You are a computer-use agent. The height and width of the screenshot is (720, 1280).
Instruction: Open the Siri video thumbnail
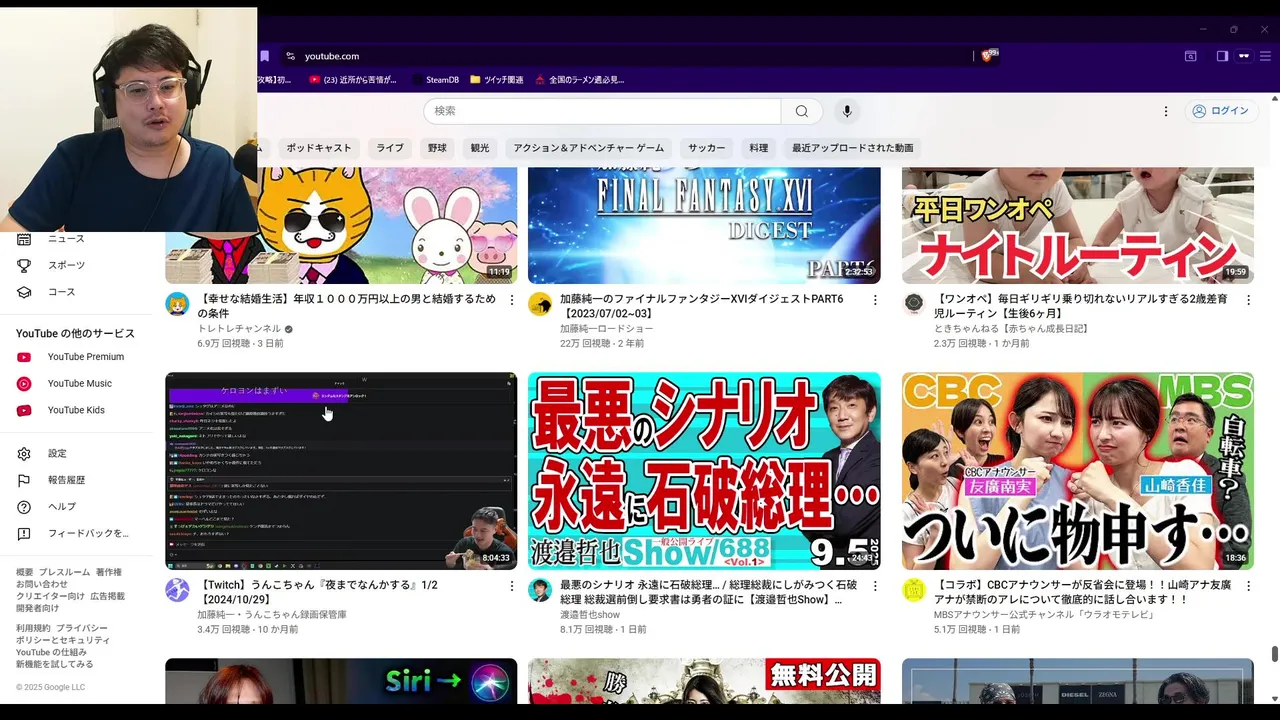pyautogui.click(x=341, y=681)
